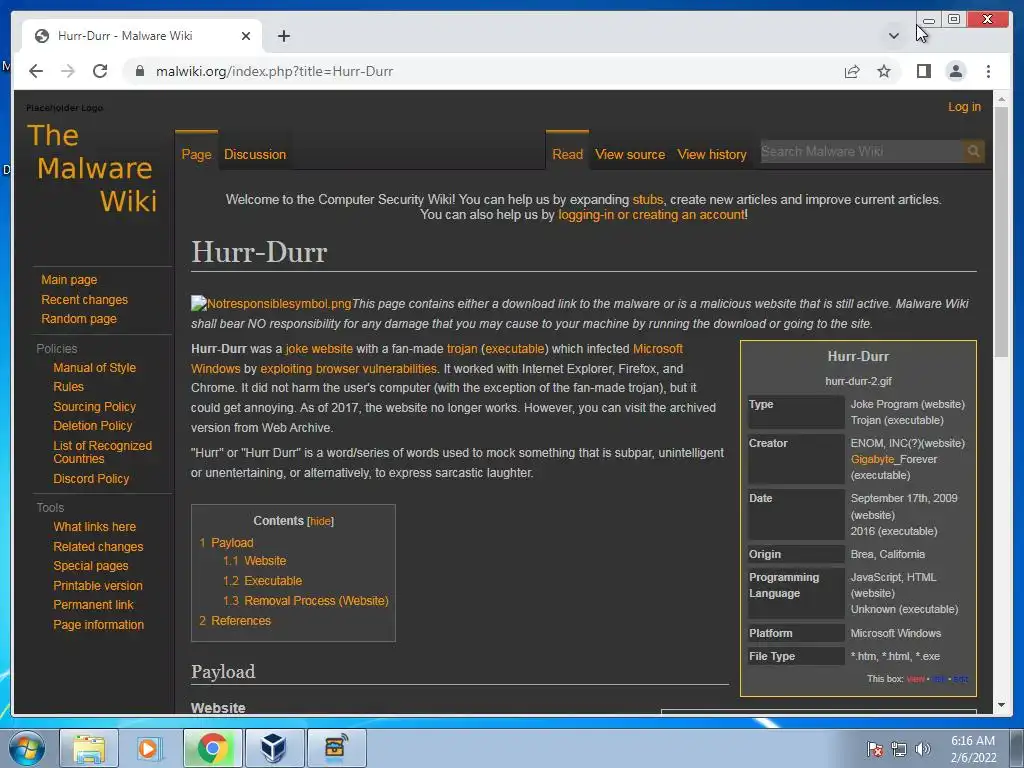Click Related changes tool
Viewport: 1024px width, 768px height.
click(98, 547)
